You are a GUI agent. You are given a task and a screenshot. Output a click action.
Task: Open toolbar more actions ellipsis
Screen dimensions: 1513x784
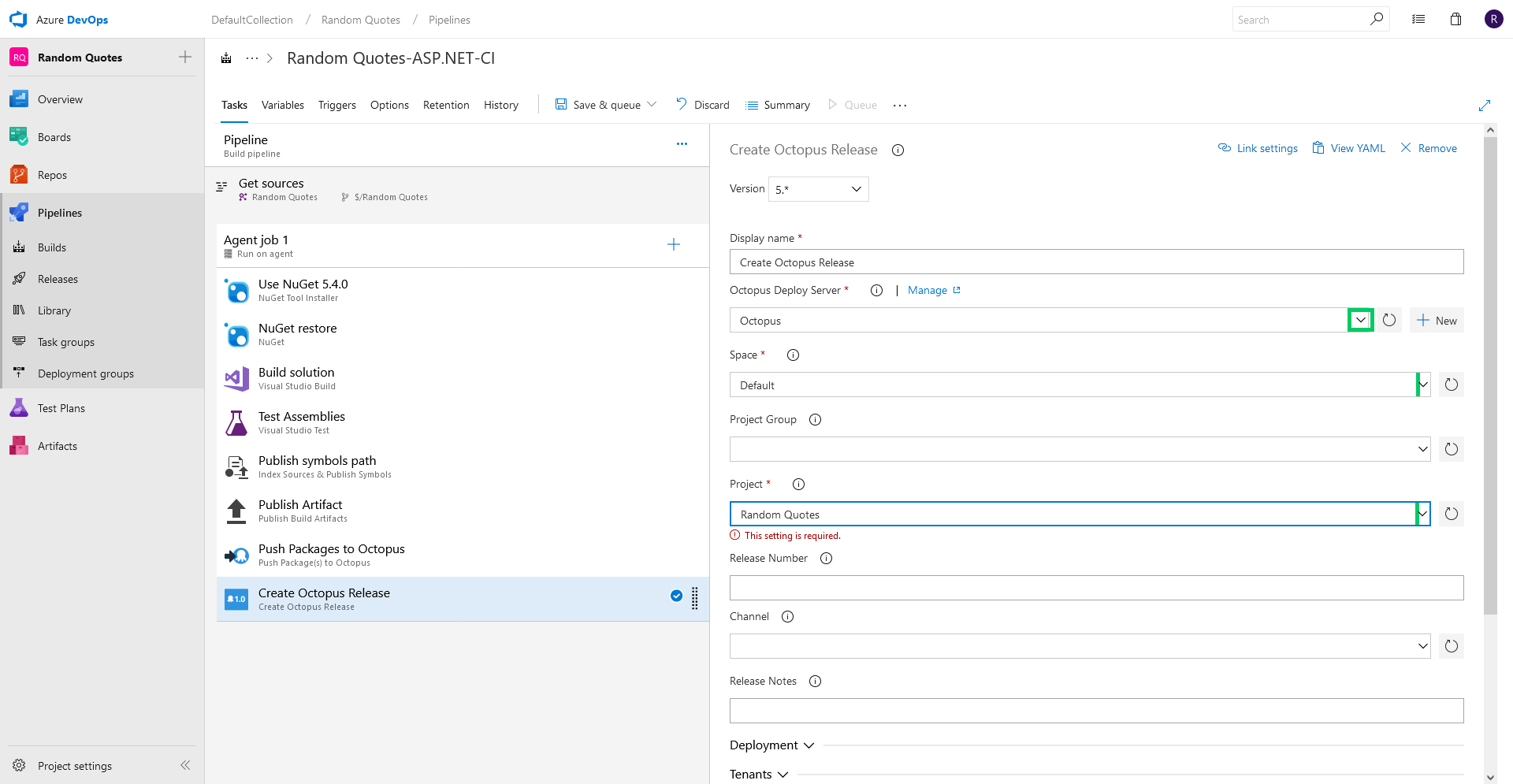click(x=900, y=105)
